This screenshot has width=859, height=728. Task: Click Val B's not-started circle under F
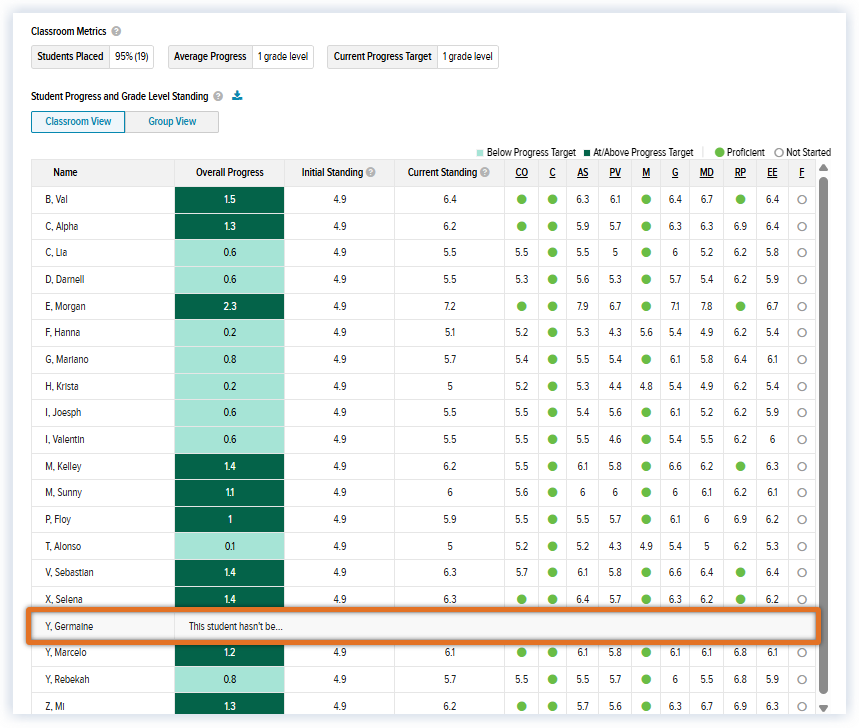tap(802, 200)
